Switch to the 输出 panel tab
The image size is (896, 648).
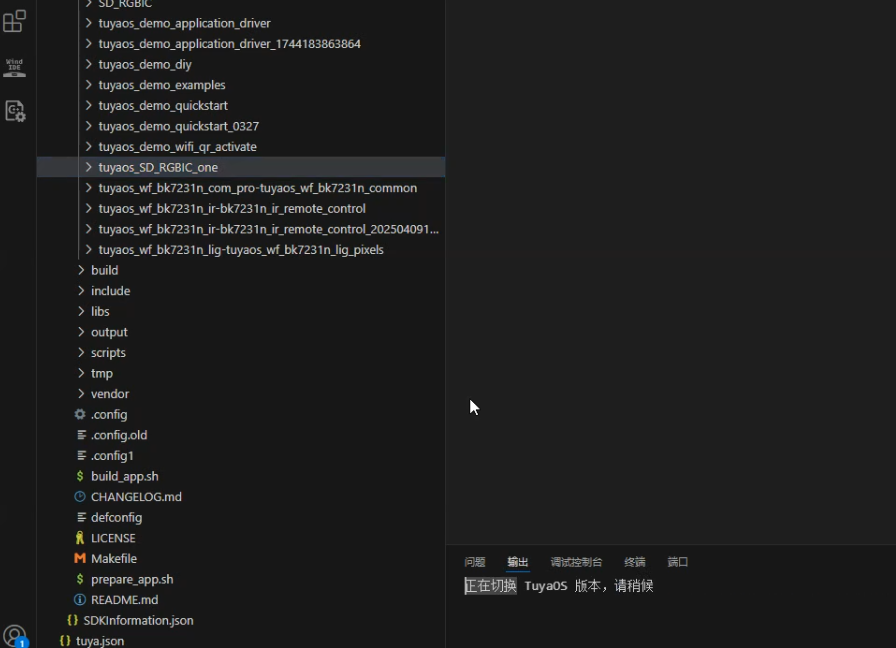click(x=518, y=562)
